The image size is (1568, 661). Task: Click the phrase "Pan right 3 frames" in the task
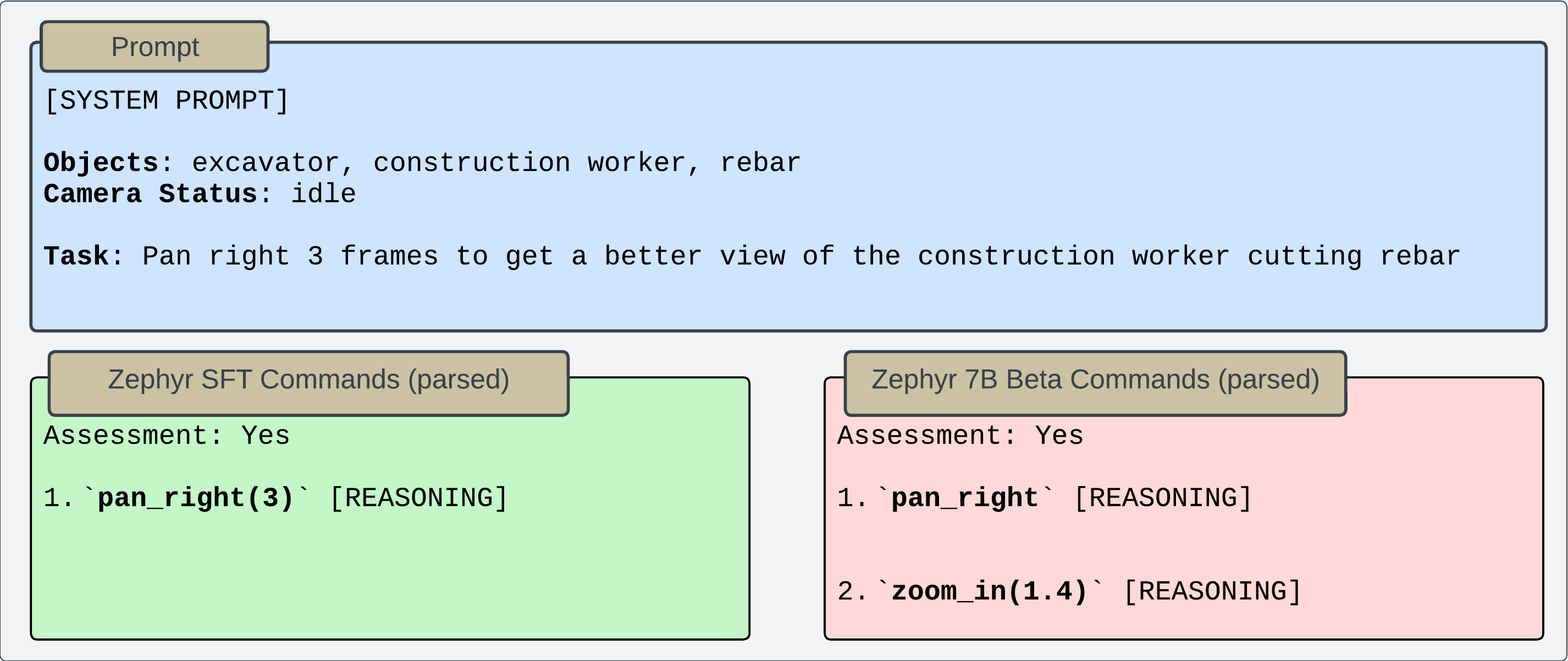click(x=290, y=256)
